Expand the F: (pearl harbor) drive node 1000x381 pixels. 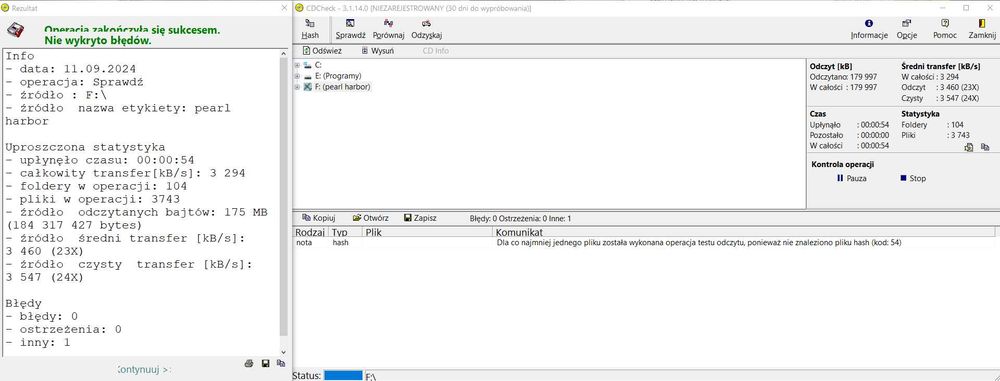point(297,87)
